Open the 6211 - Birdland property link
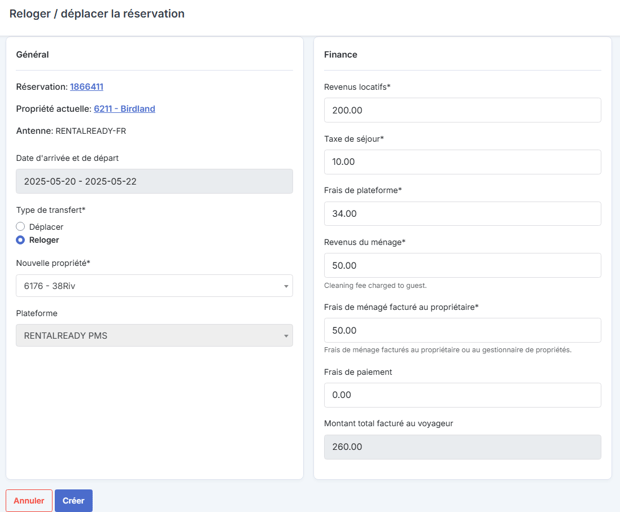 click(125, 109)
